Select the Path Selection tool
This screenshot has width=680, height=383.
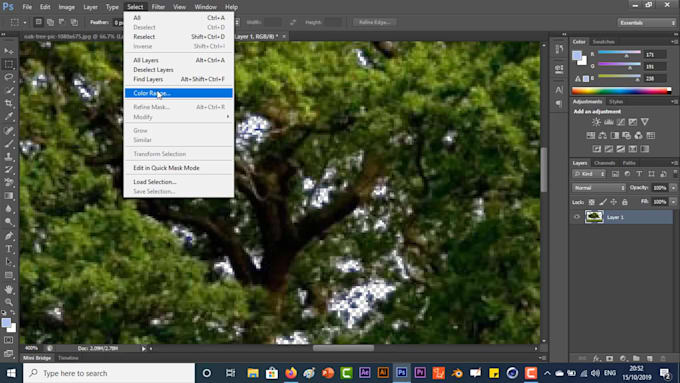coord(9,262)
